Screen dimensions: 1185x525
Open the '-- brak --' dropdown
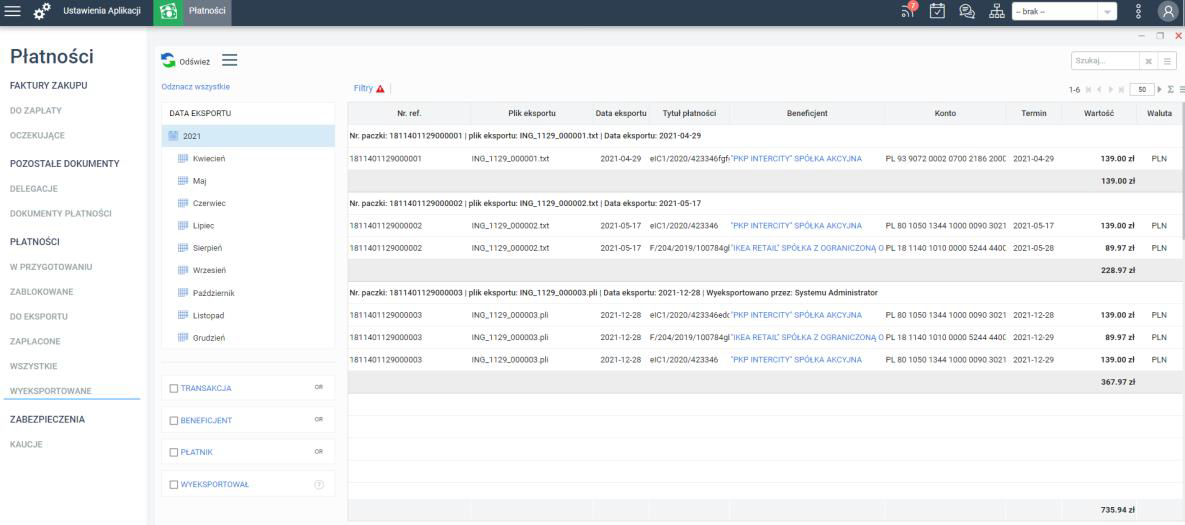pyautogui.click(x=1064, y=11)
